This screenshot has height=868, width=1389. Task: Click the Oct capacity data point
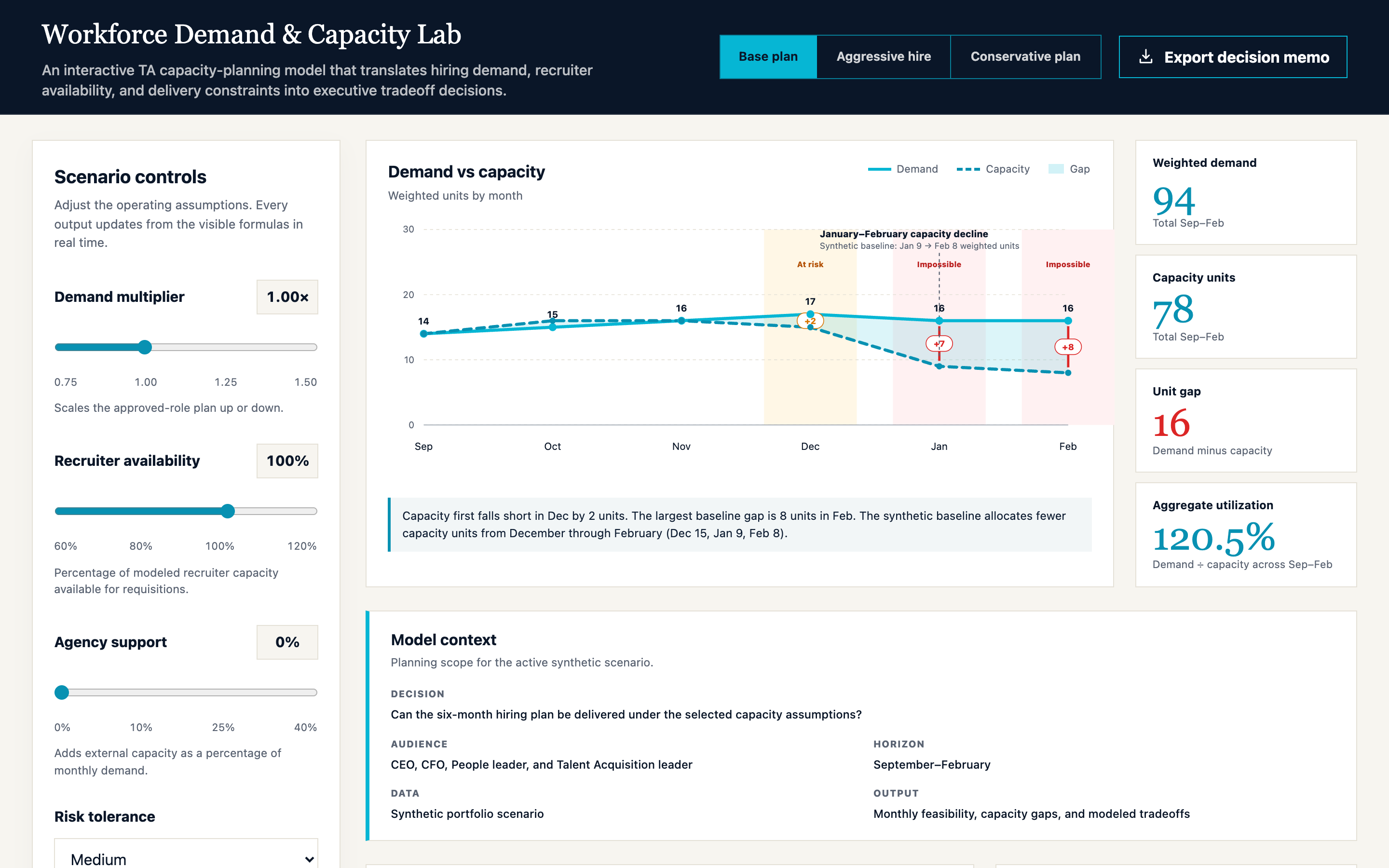tap(553, 321)
